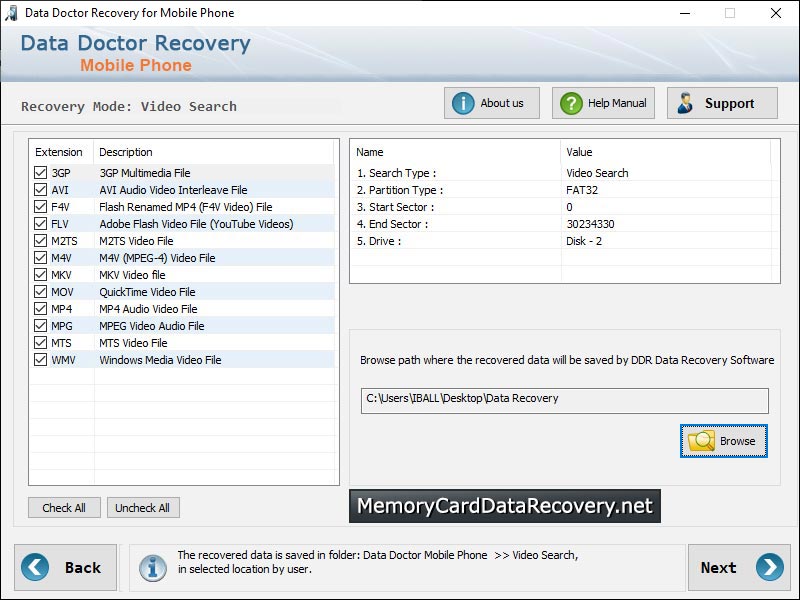Select the M2TS Video File row
800x600 pixels.
click(x=150, y=240)
